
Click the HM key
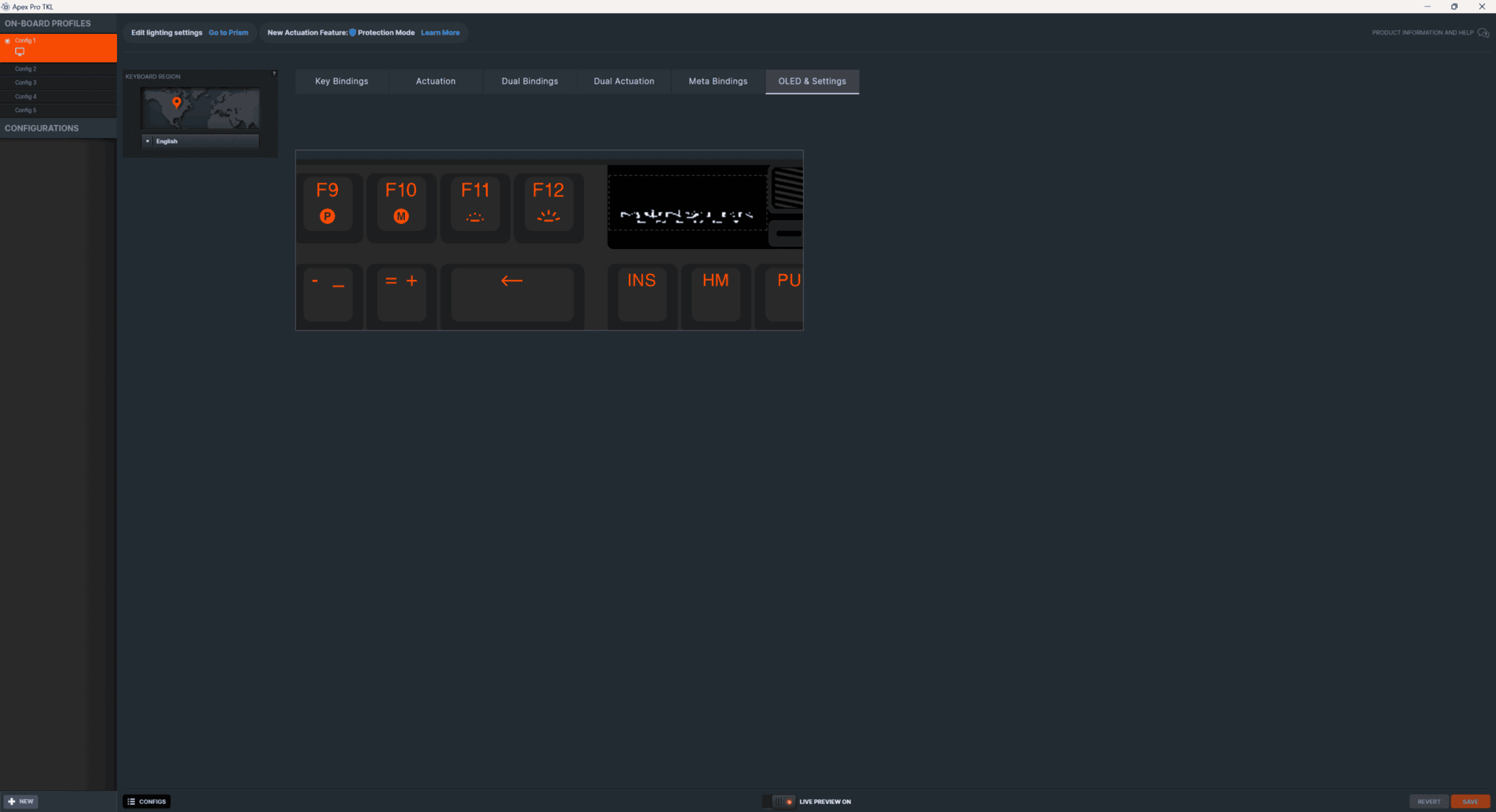[x=716, y=296]
